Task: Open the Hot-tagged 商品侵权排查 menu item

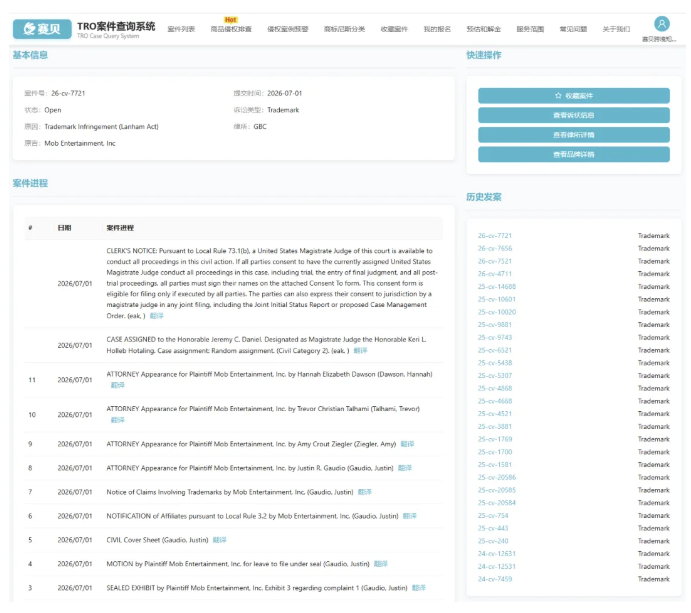Action: (x=231, y=29)
